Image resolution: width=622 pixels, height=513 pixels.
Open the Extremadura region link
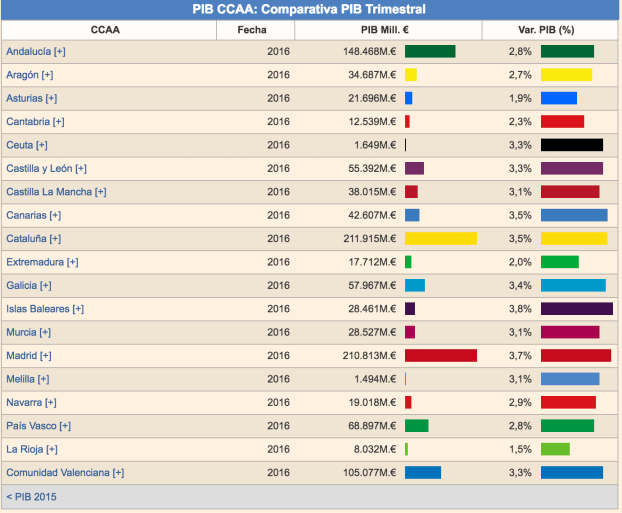pyautogui.click(x=34, y=262)
